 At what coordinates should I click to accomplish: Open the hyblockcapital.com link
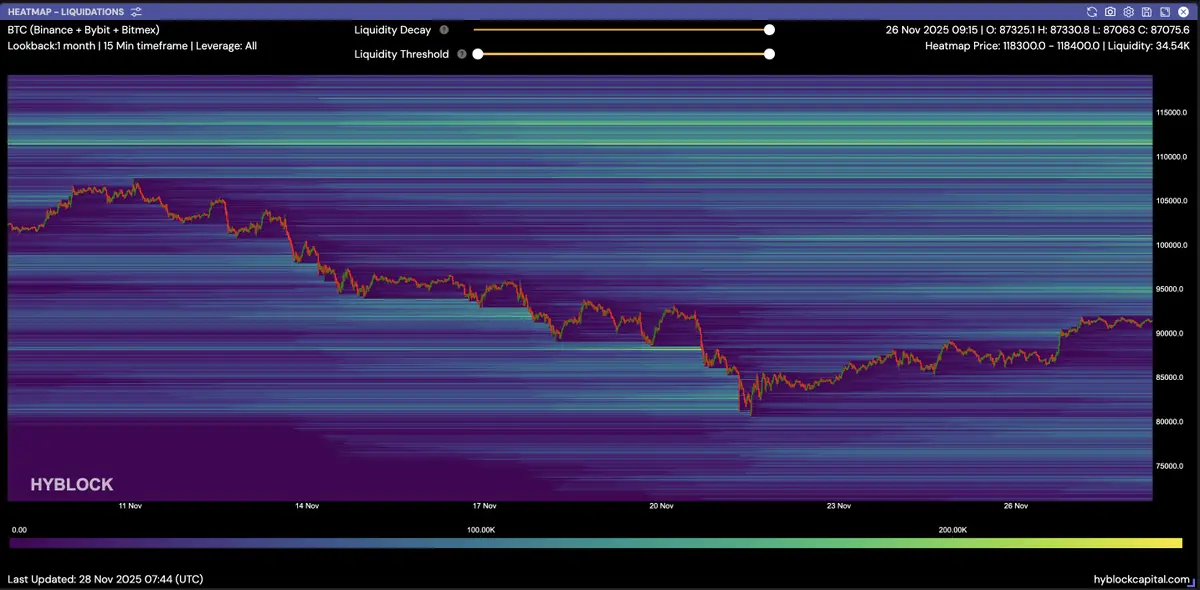[x=1142, y=579]
